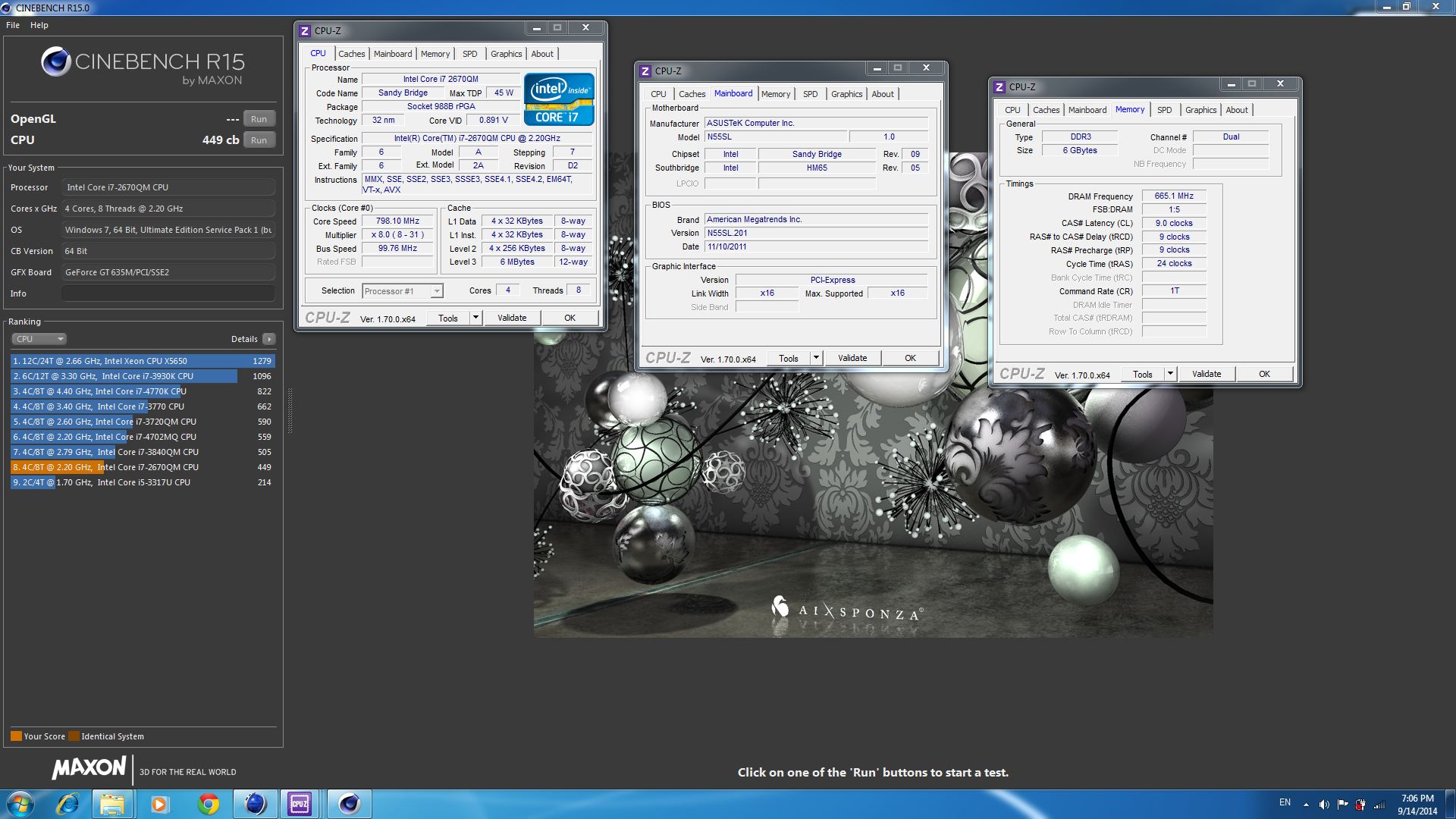The width and height of the screenshot is (1456, 819).
Task: Click Tools button in CPU window
Action: (x=448, y=318)
